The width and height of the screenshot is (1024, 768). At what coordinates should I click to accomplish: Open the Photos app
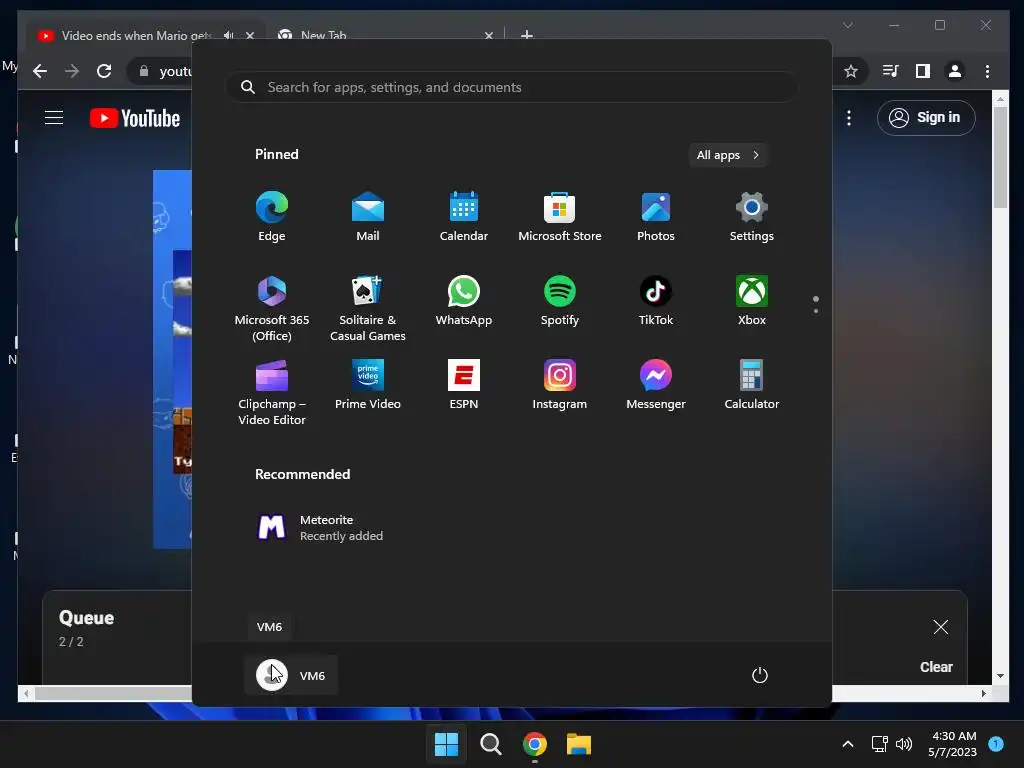pyautogui.click(x=656, y=216)
